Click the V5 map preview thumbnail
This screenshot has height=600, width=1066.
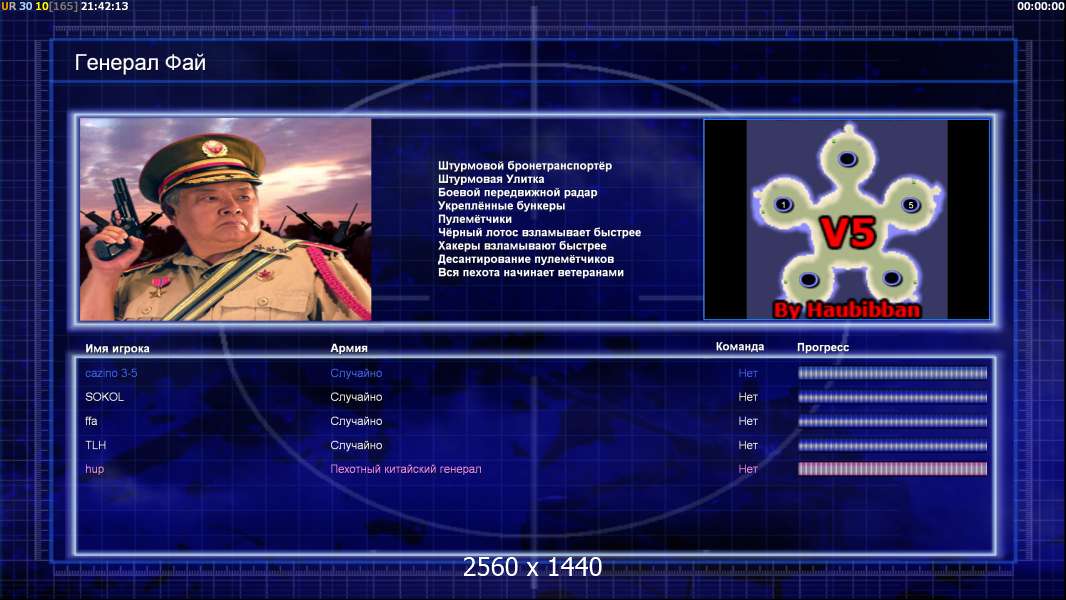tap(846, 219)
